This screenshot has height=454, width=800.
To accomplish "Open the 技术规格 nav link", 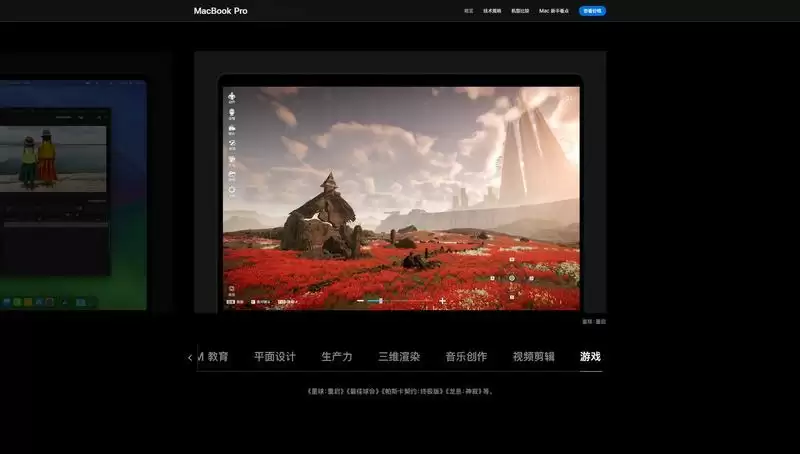I will 492,11.
